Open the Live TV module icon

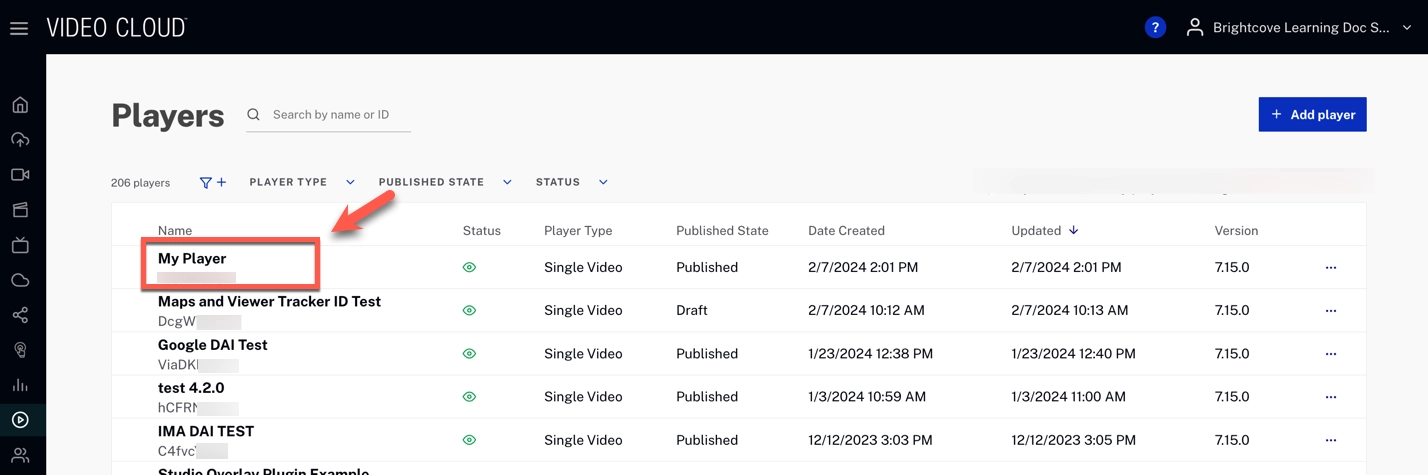20,245
